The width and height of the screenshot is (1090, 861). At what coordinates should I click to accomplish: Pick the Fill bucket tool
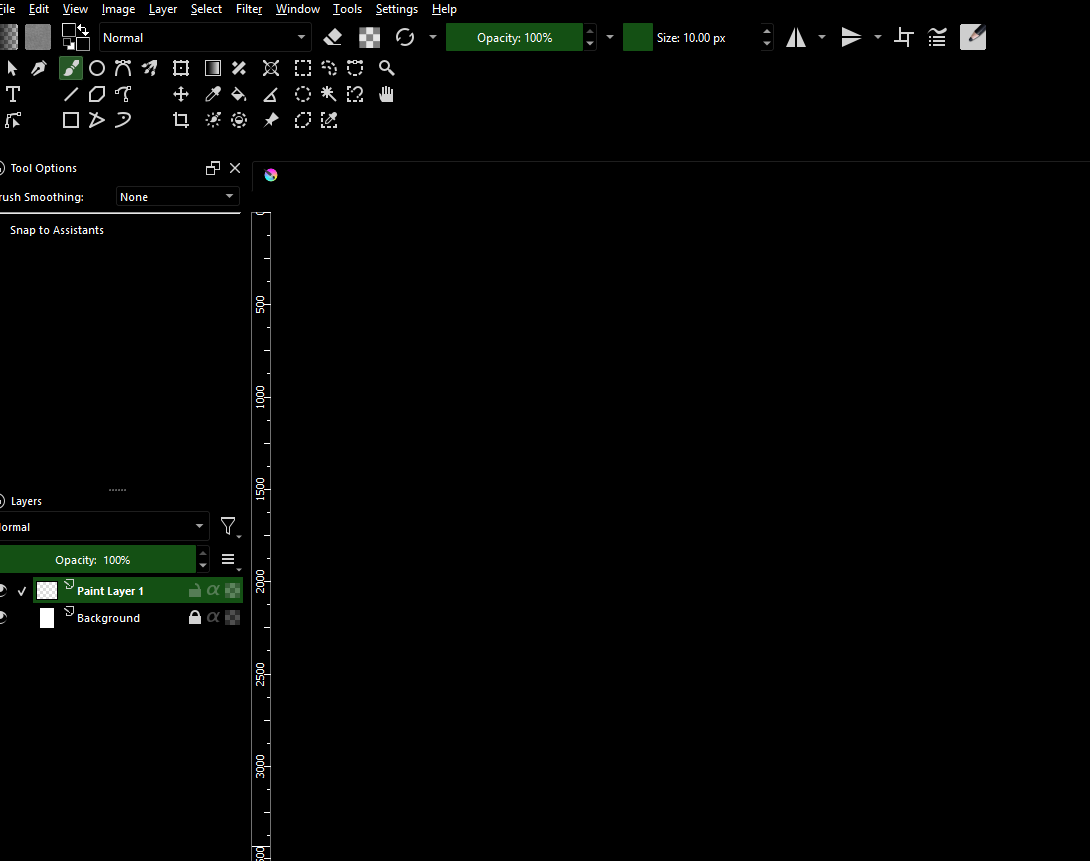pos(239,94)
